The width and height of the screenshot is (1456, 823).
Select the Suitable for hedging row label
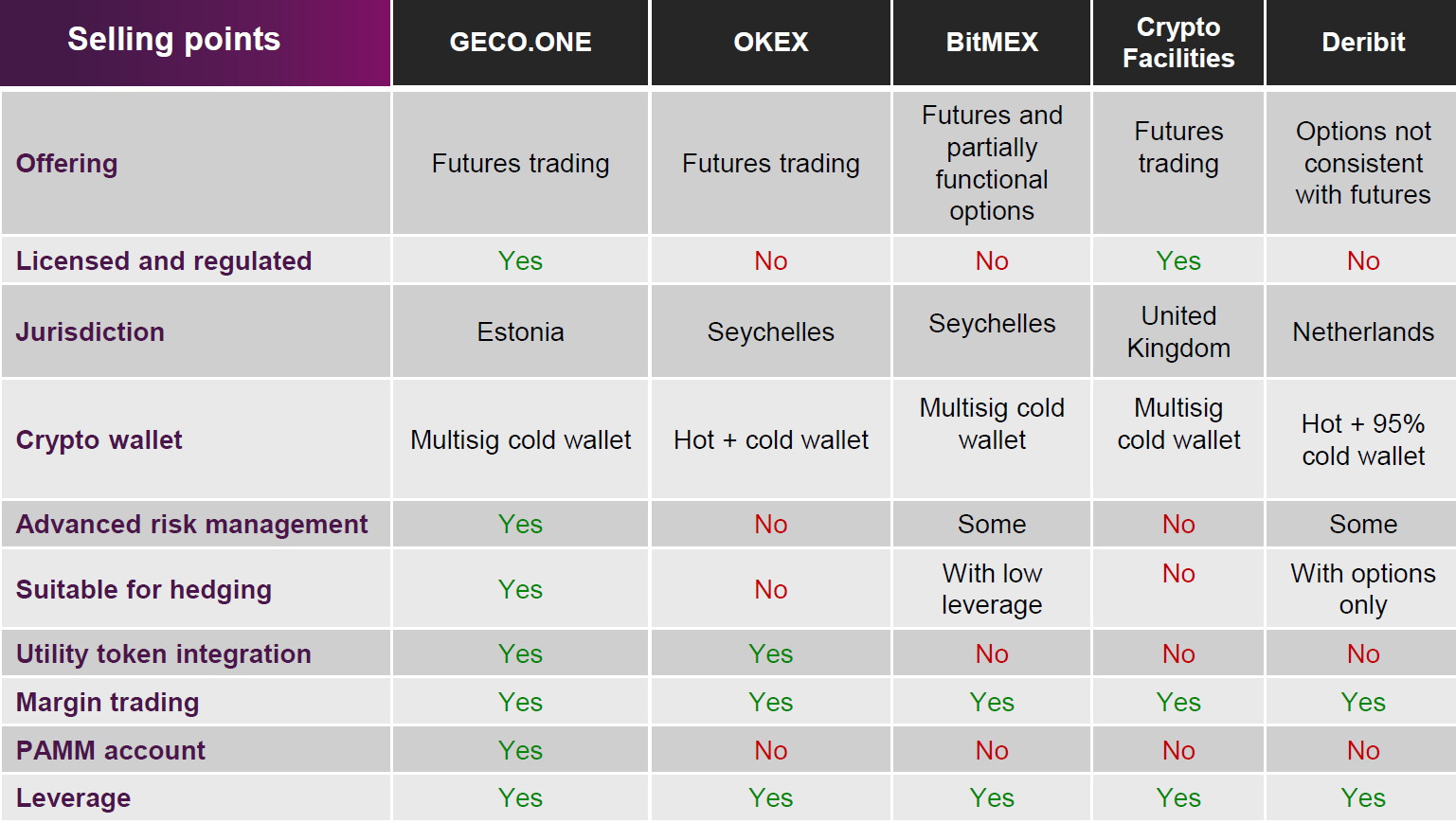click(x=144, y=589)
